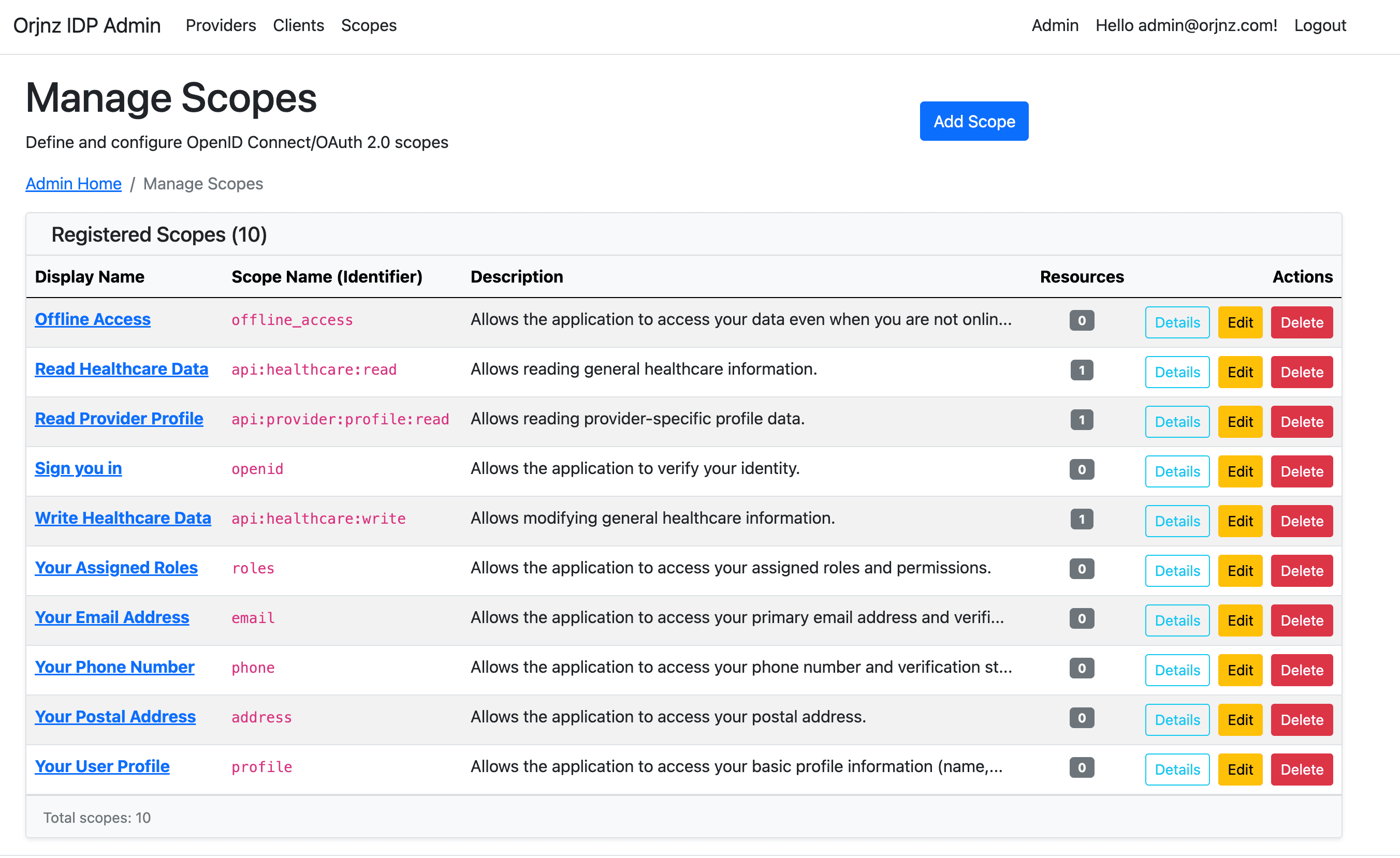Open the Offline Access scope link

pyautogui.click(x=93, y=319)
